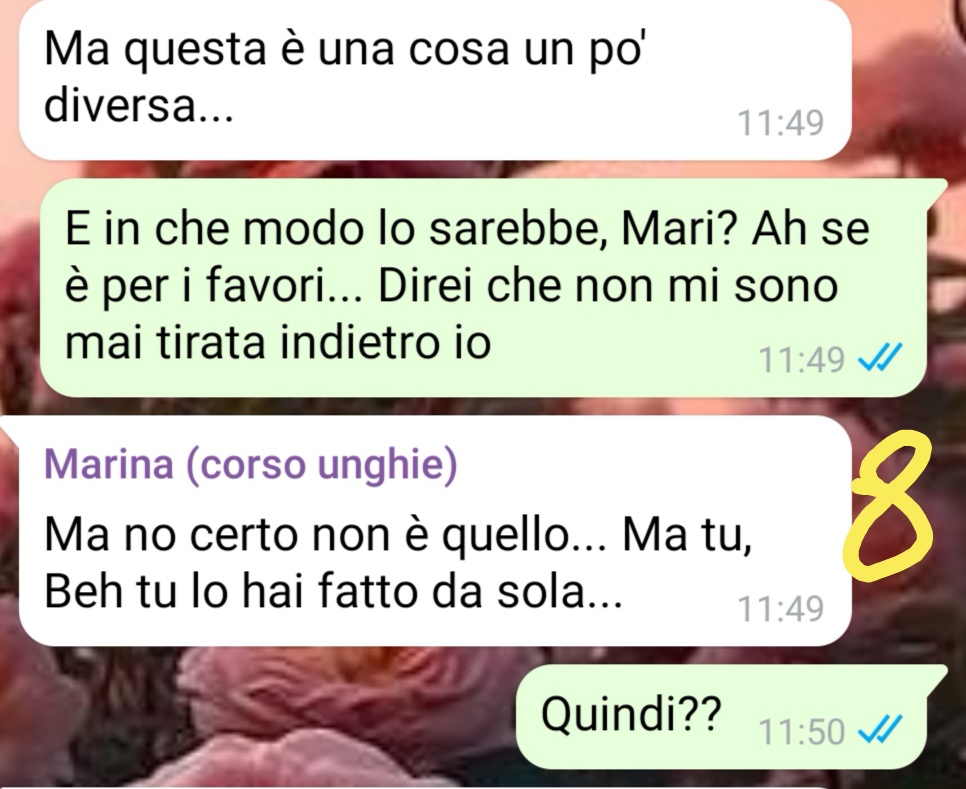Viewport: 966px width, 789px height.
Task: Tap the 11:49 timestamp under Marina's message
Action: 781,608
